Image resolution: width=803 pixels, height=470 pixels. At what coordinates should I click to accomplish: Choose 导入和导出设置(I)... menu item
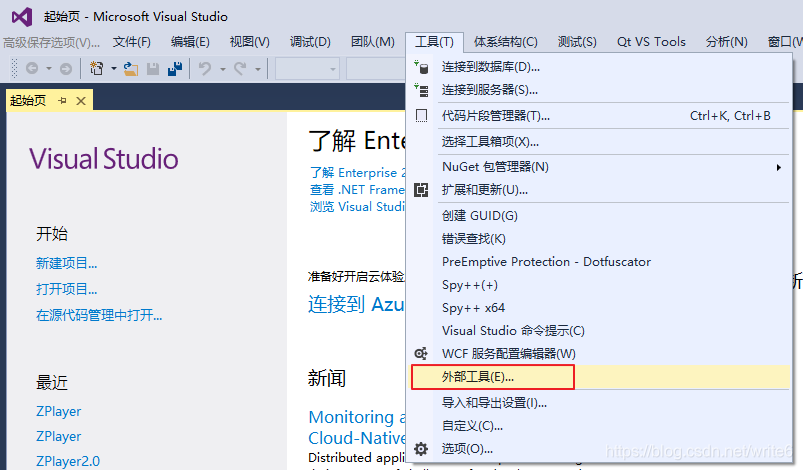(599, 403)
